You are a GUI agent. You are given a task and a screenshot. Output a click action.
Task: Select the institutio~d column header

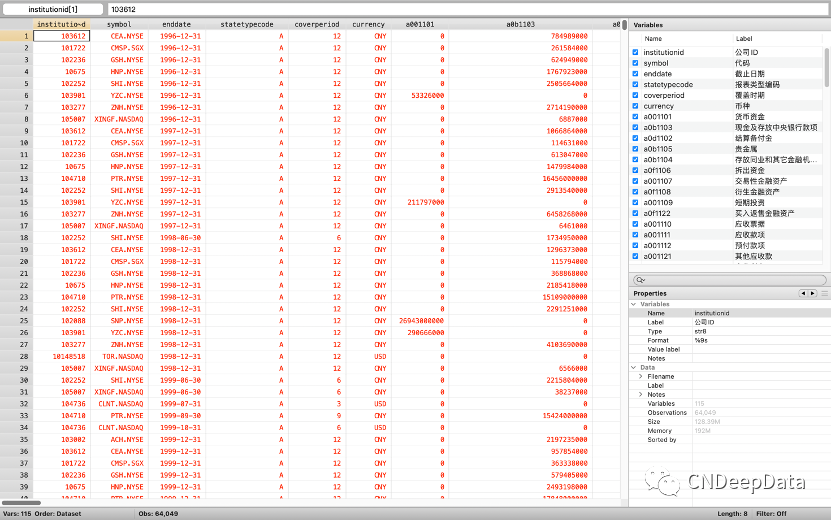tap(62, 24)
